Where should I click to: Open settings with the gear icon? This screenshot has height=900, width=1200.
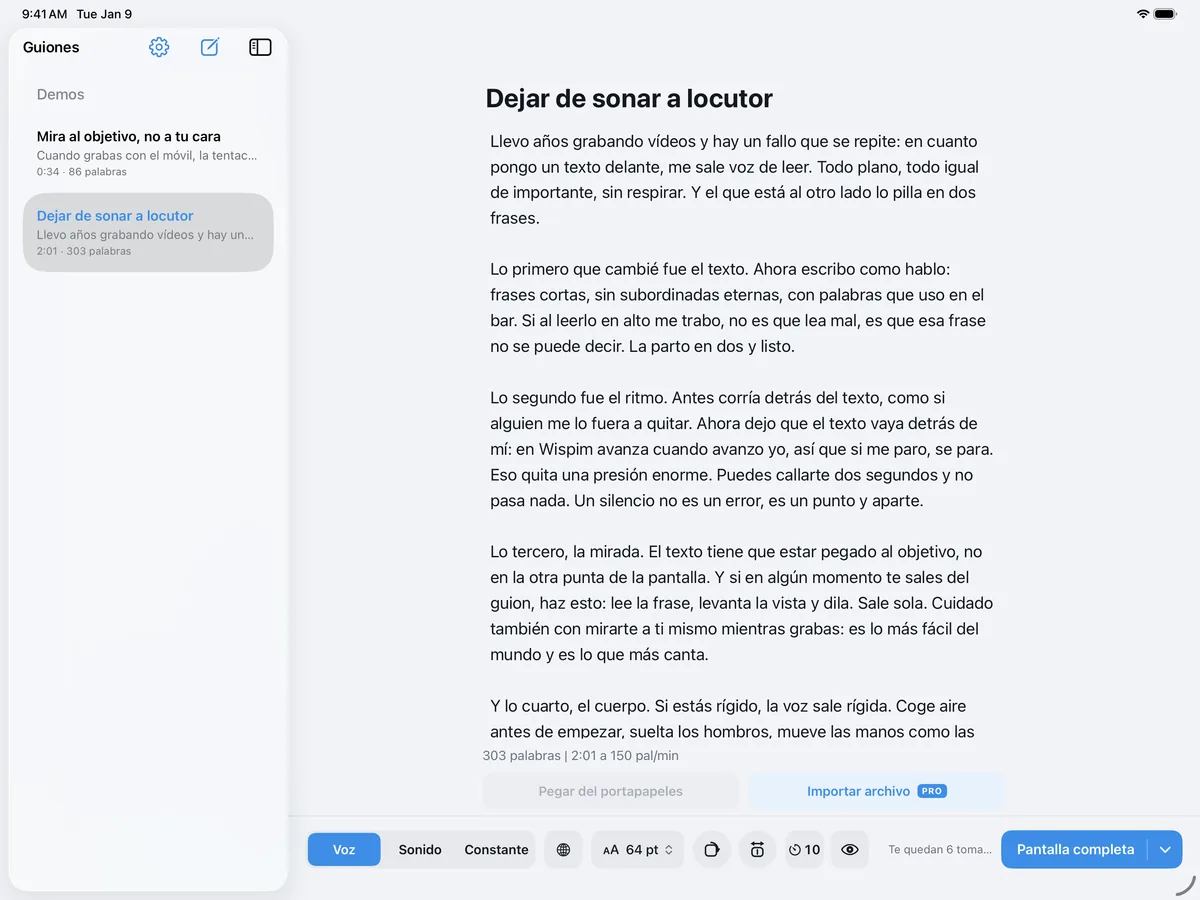(x=159, y=47)
